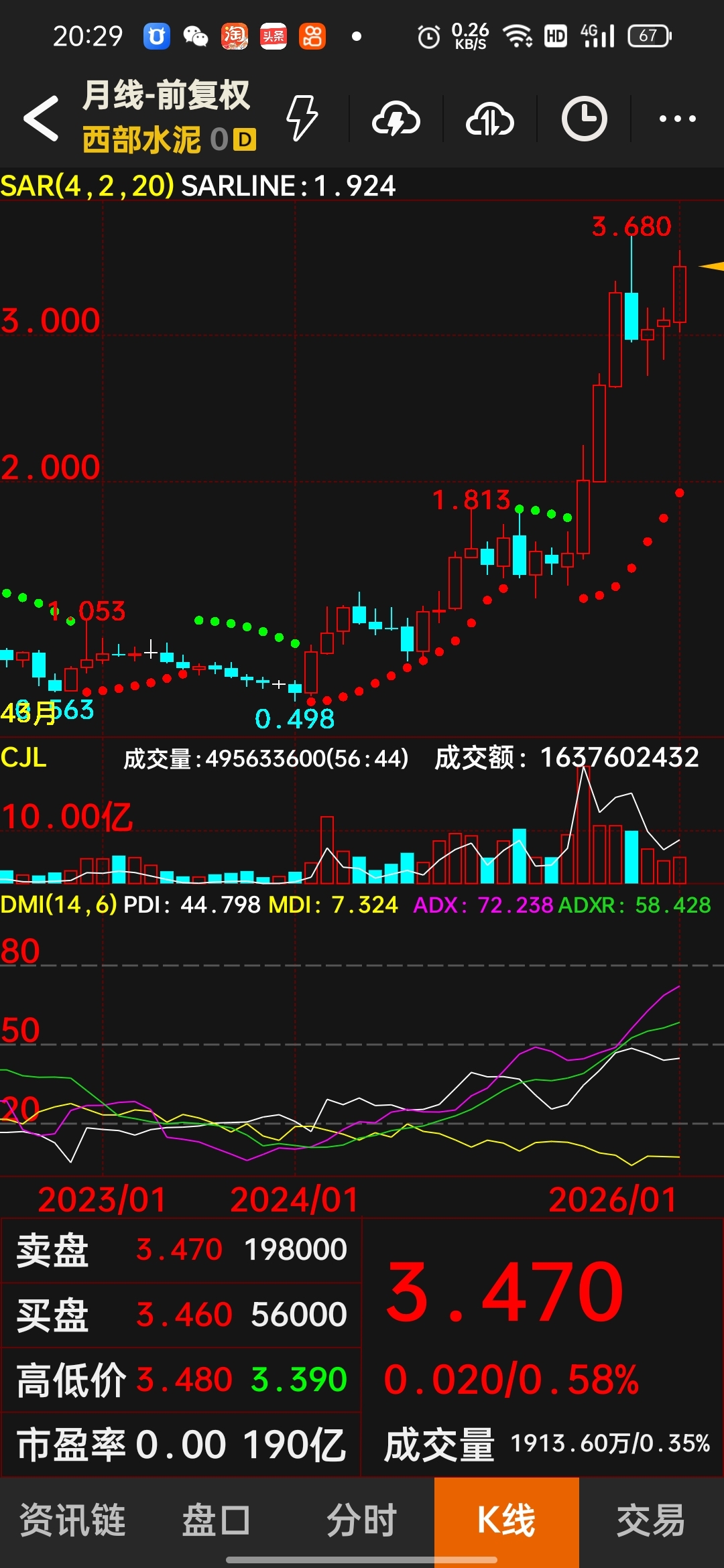Viewport: 724px width, 1568px height.
Task: Tap the orange price pointer arrow on chart edge
Action: [711, 266]
